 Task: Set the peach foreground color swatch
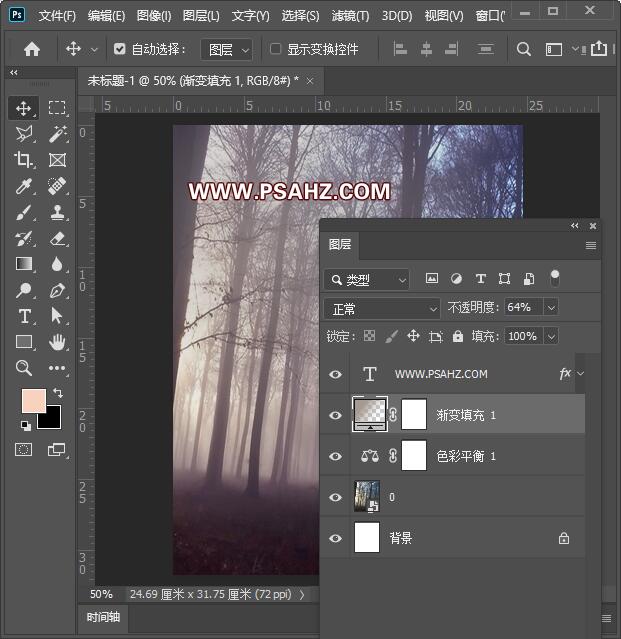pos(32,399)
